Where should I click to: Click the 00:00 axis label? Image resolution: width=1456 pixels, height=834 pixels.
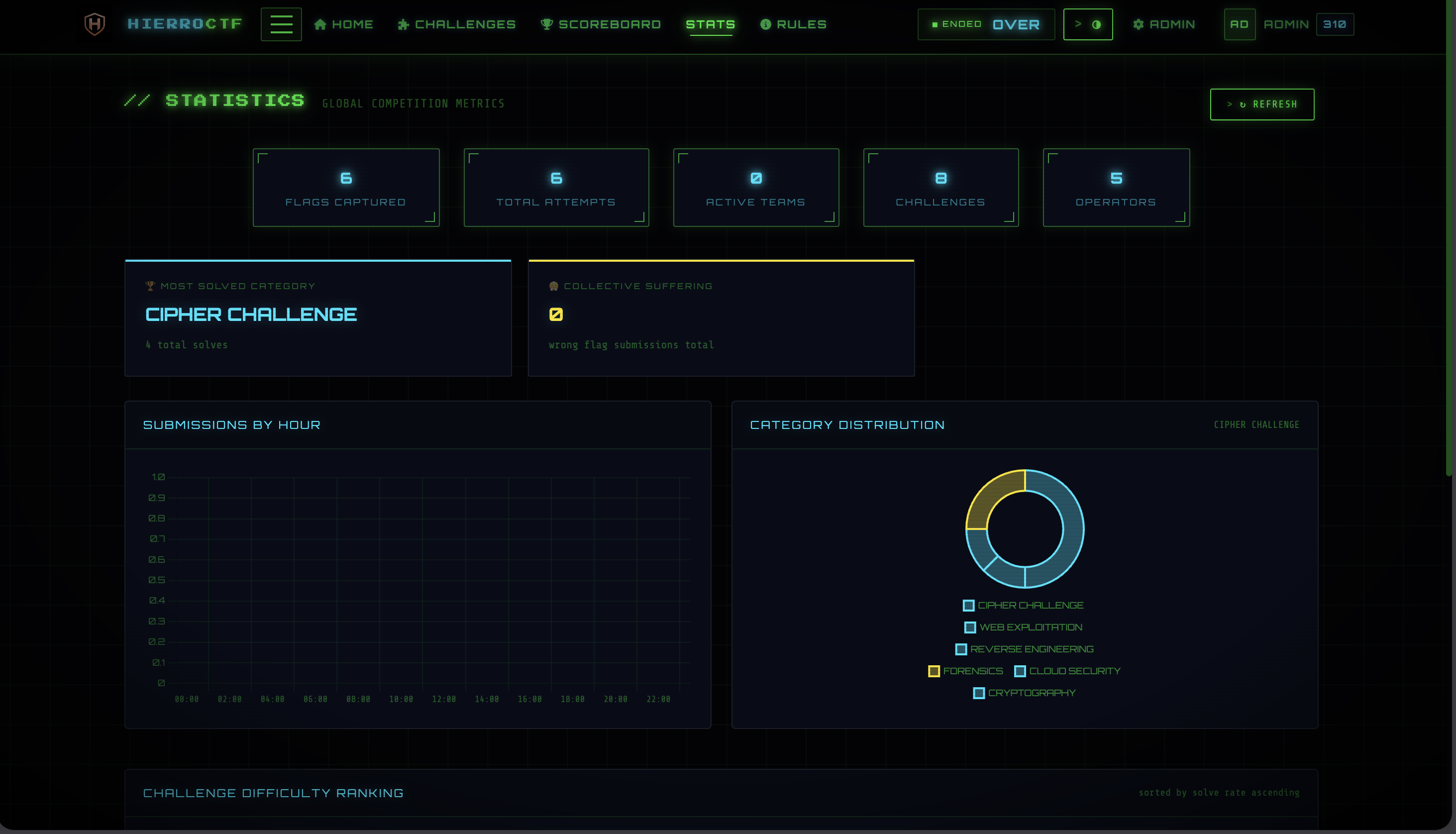[187, 699]
